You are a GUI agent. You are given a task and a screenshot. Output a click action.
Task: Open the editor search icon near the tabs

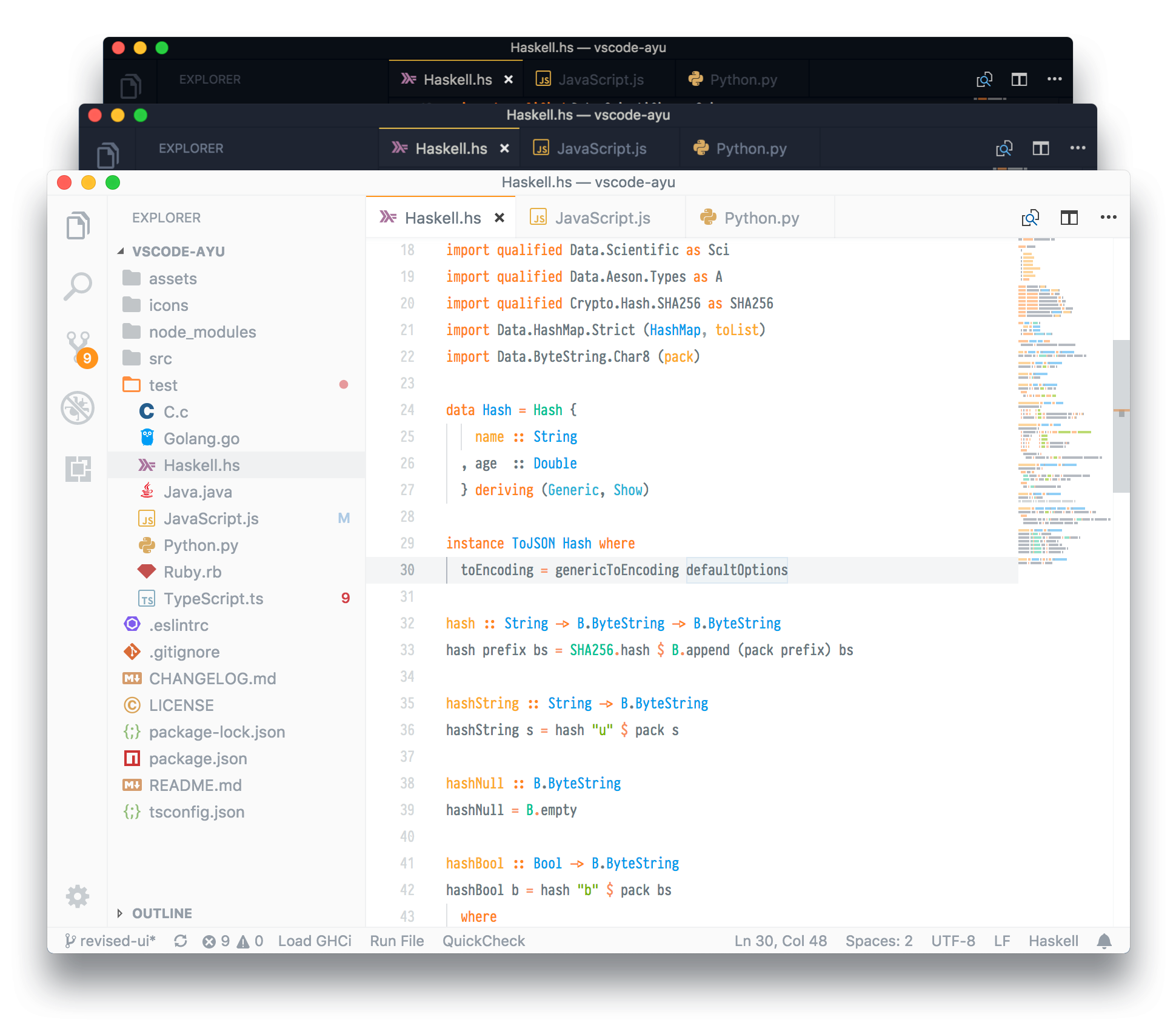[x=1031, y=217]
